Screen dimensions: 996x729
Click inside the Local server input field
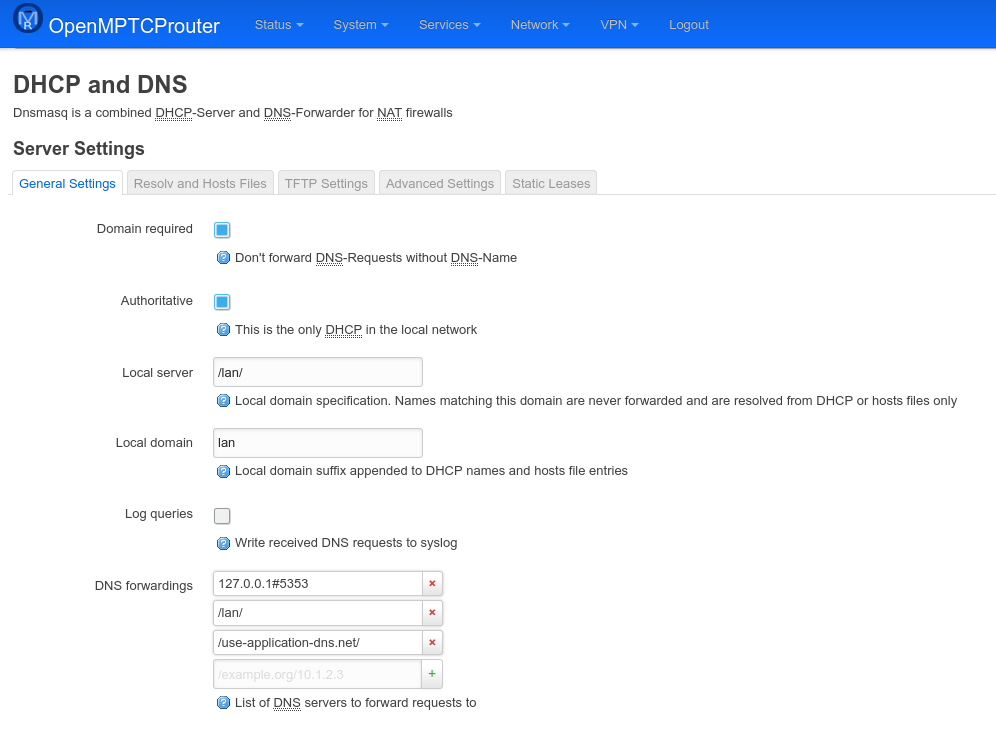point(317,372)
